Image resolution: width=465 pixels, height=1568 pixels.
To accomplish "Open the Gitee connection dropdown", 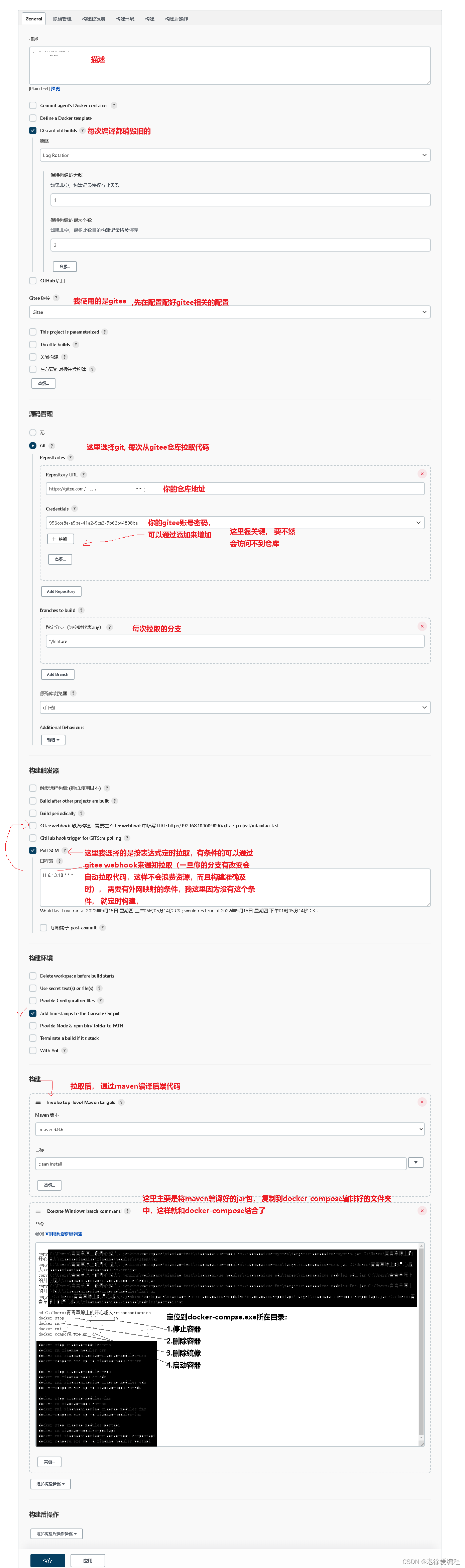I will (230, 312).
